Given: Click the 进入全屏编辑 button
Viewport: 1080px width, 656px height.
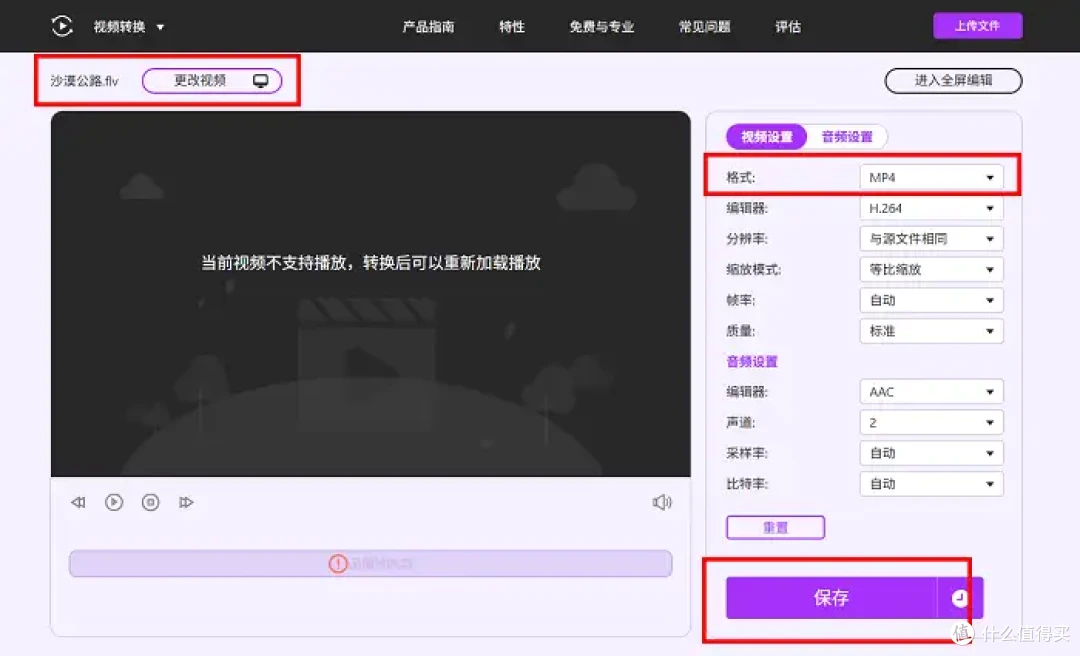Looking at the screenshot, I should point(953,81).
